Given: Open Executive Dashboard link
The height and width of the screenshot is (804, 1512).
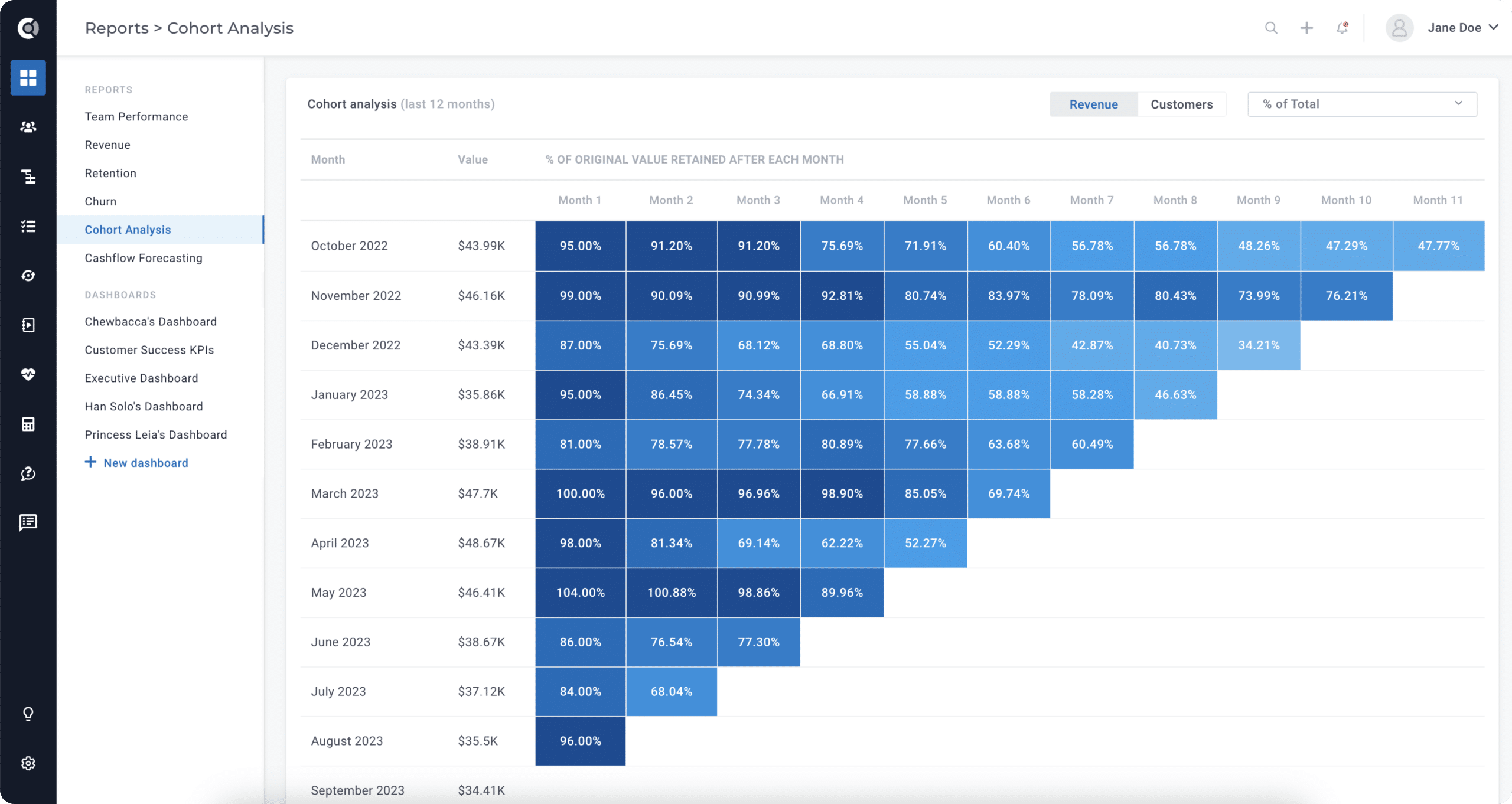Looking at the screenshot, I should pos(141,378).
